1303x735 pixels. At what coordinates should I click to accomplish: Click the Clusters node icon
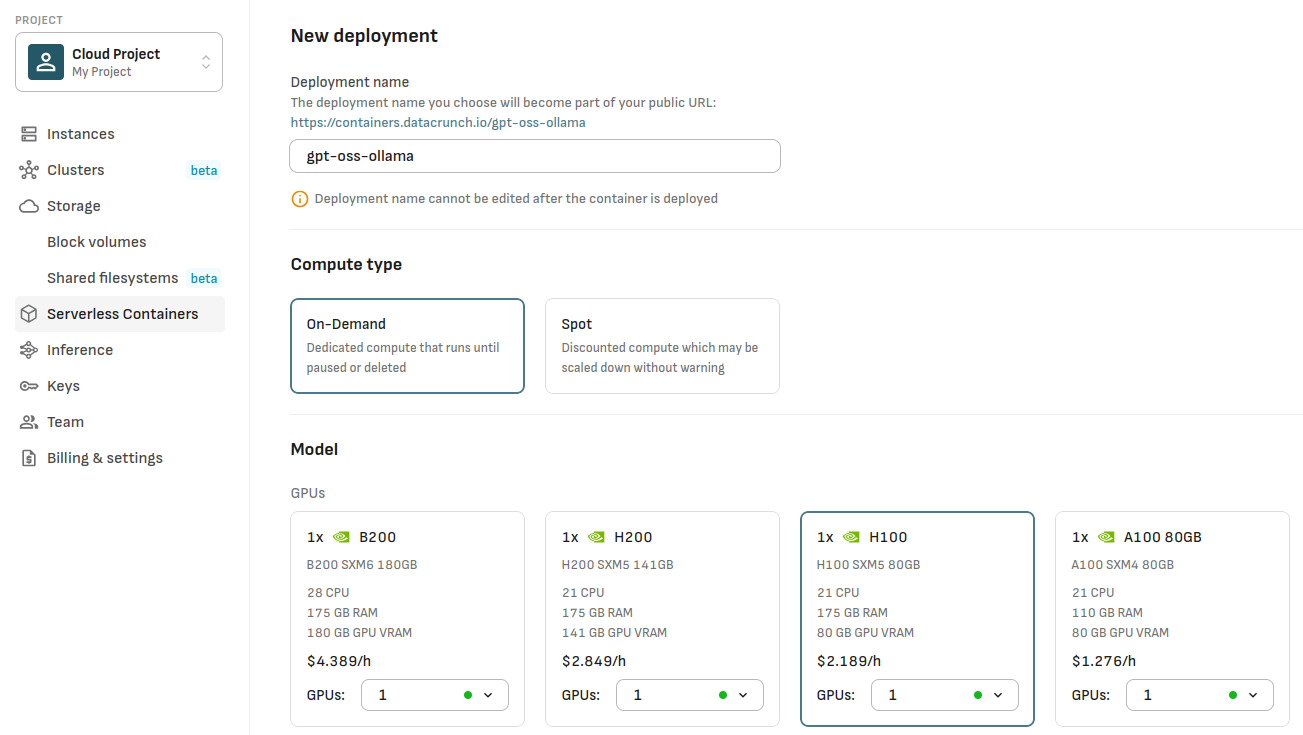point(29,170)
